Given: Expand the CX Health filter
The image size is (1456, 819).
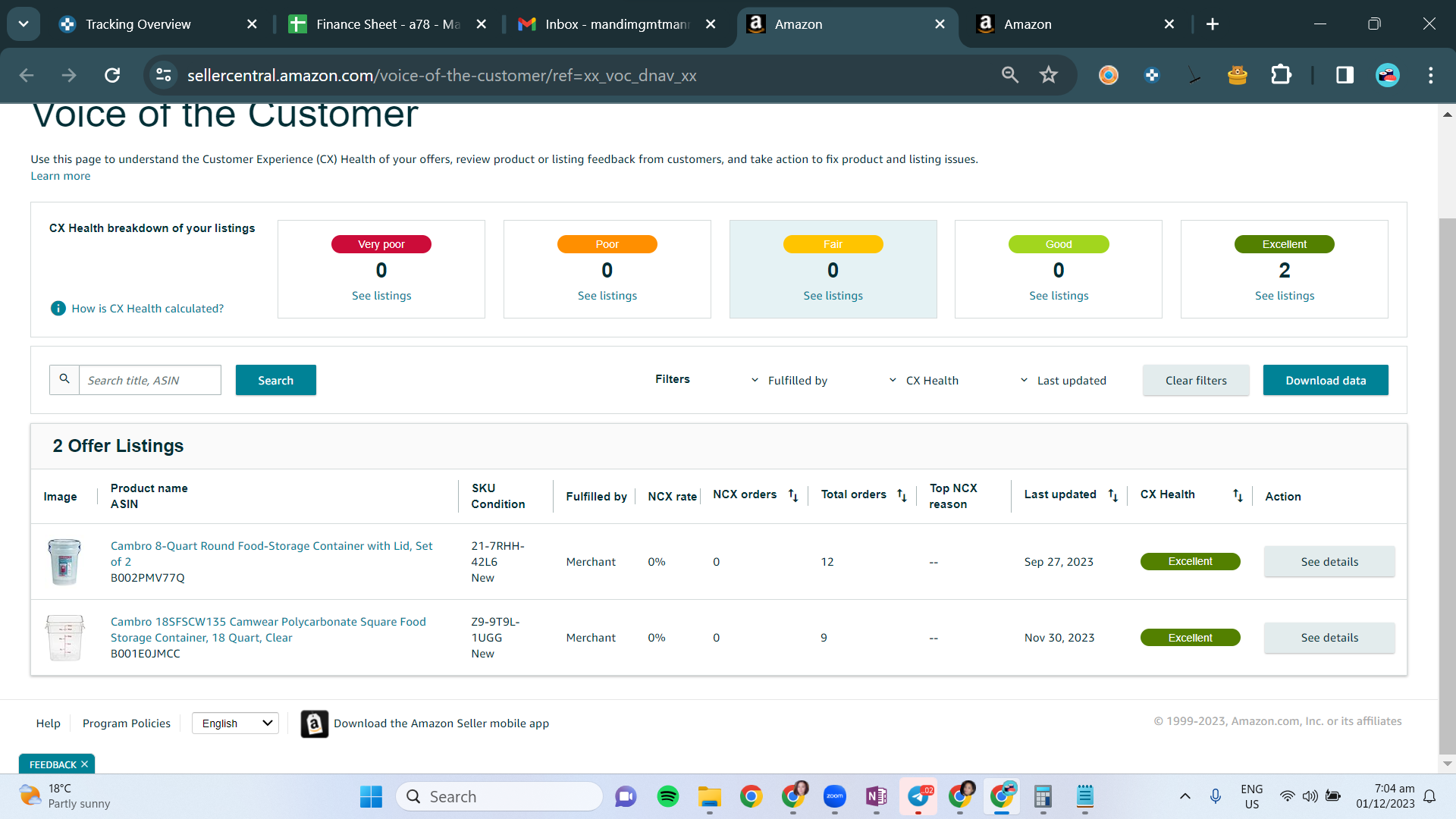Looking at the screenshot, I should pos(924,380).
